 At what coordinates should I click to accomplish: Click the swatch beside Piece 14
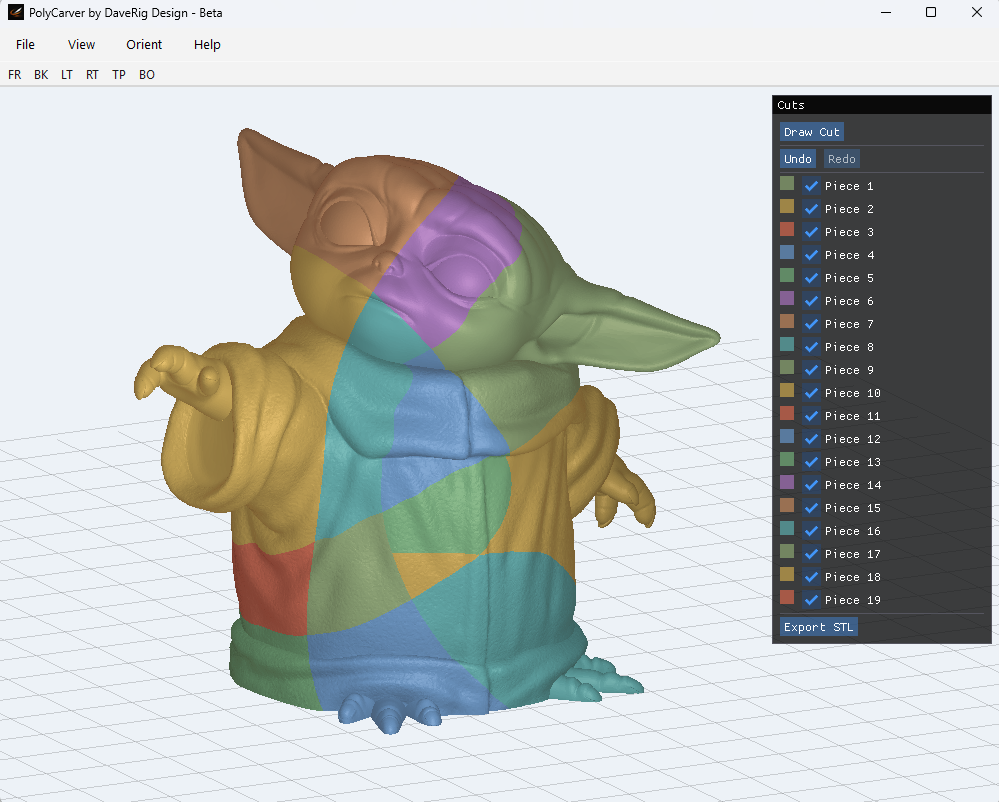click(787, 482)
